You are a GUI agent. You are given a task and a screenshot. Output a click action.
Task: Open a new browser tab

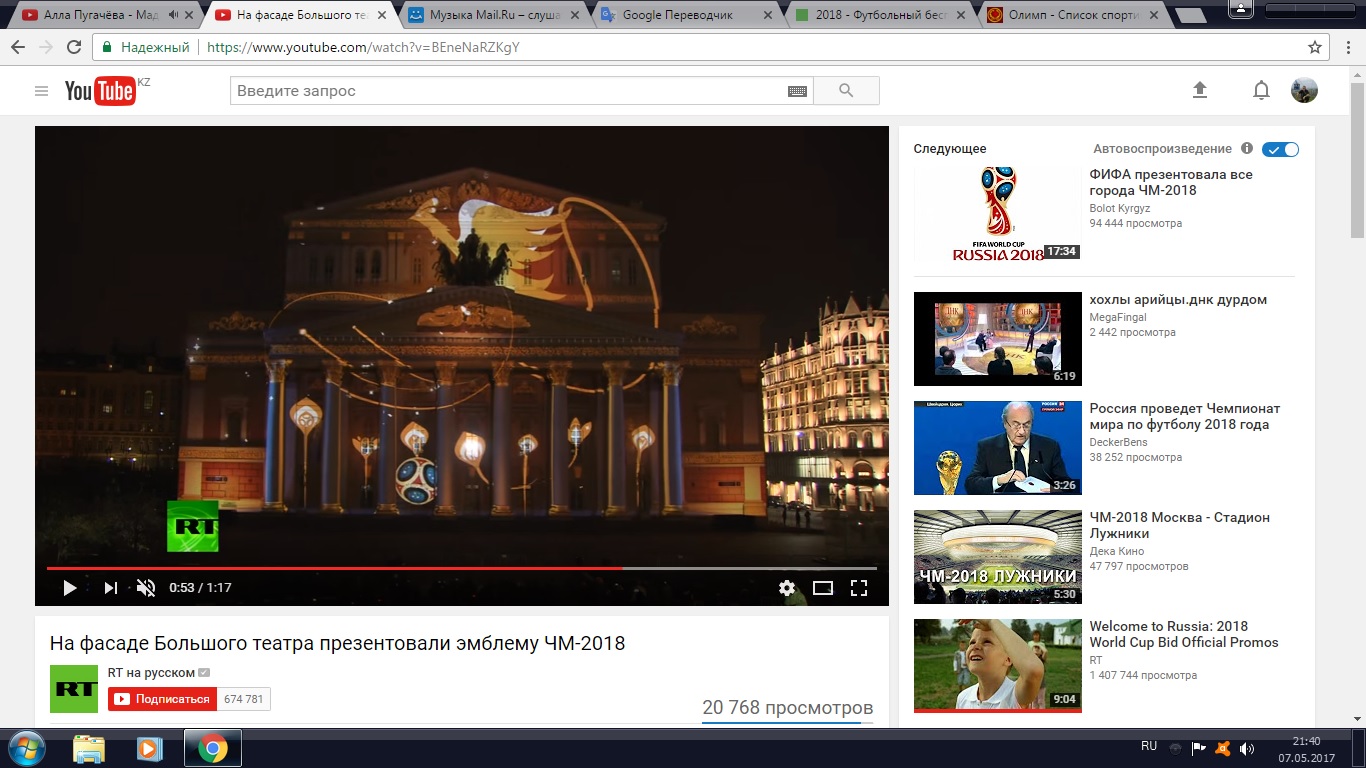coord(1190,15)
